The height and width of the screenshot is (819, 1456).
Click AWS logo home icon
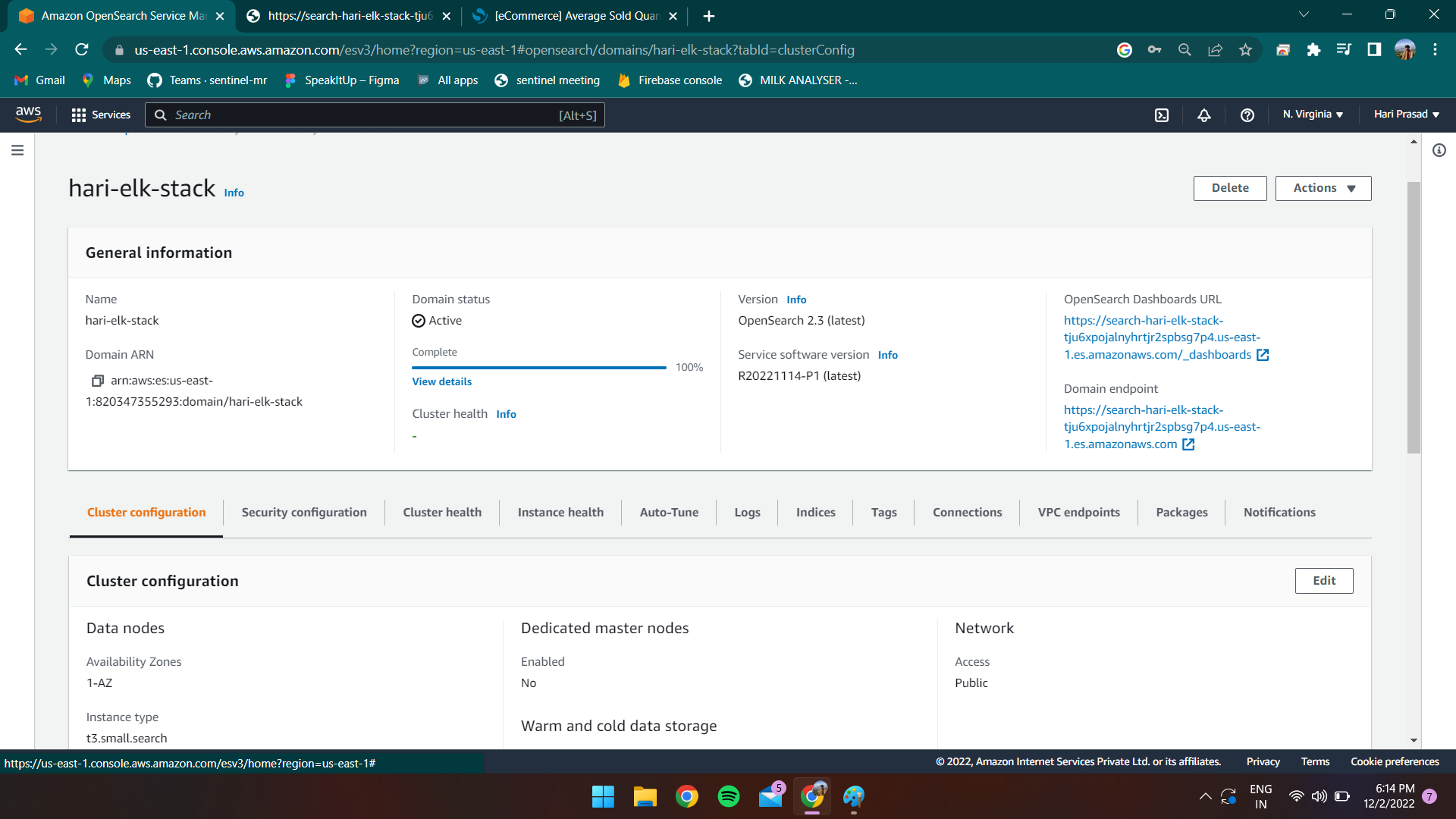[x=28, y=115]
